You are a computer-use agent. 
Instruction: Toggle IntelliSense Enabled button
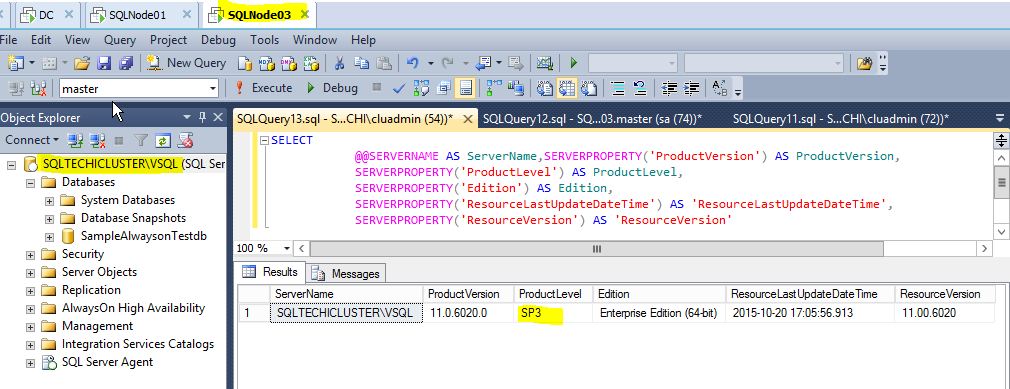[x=467, y=88]
